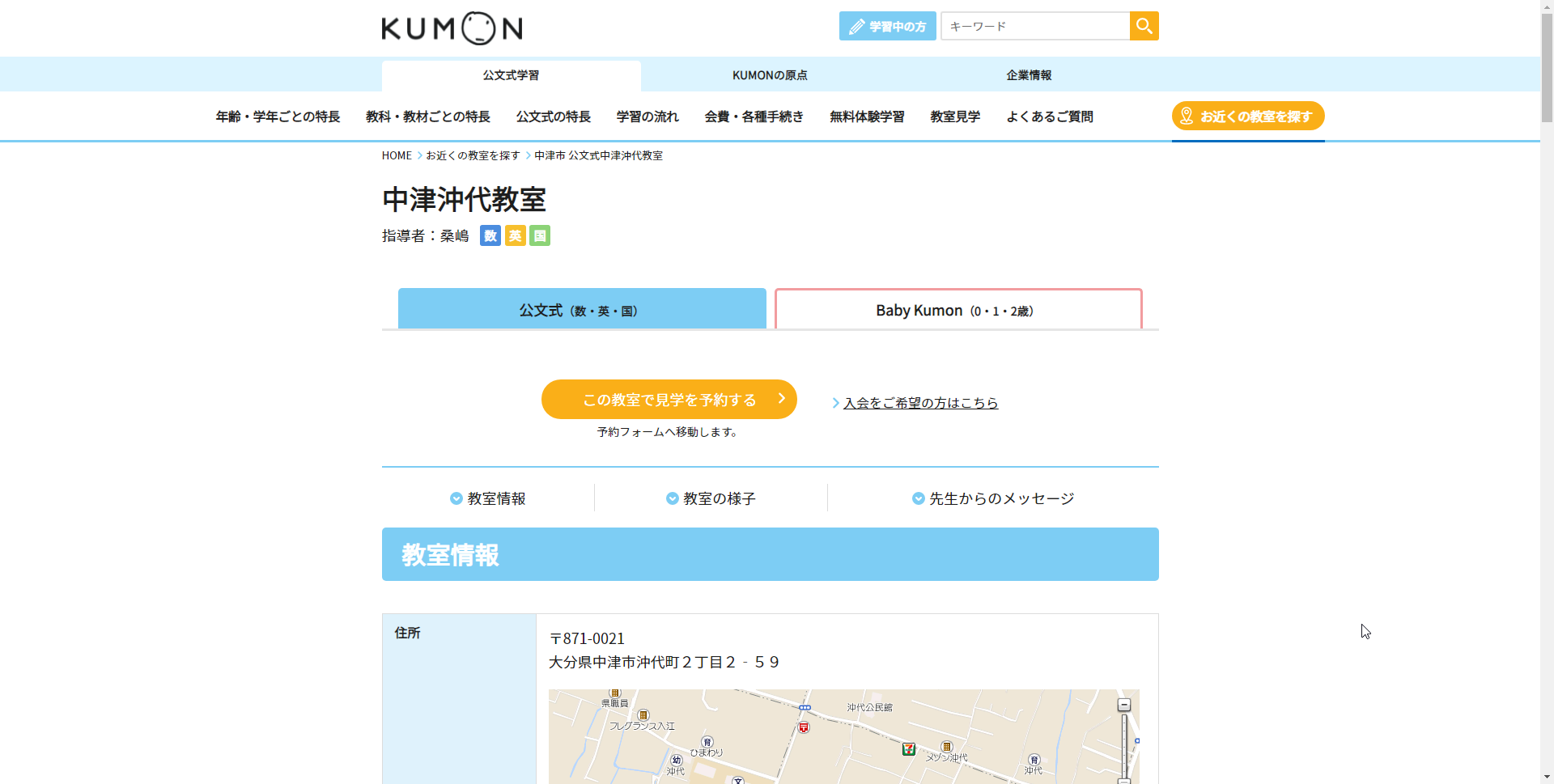Click the 学習中の方 pencil button

[887, 26]
